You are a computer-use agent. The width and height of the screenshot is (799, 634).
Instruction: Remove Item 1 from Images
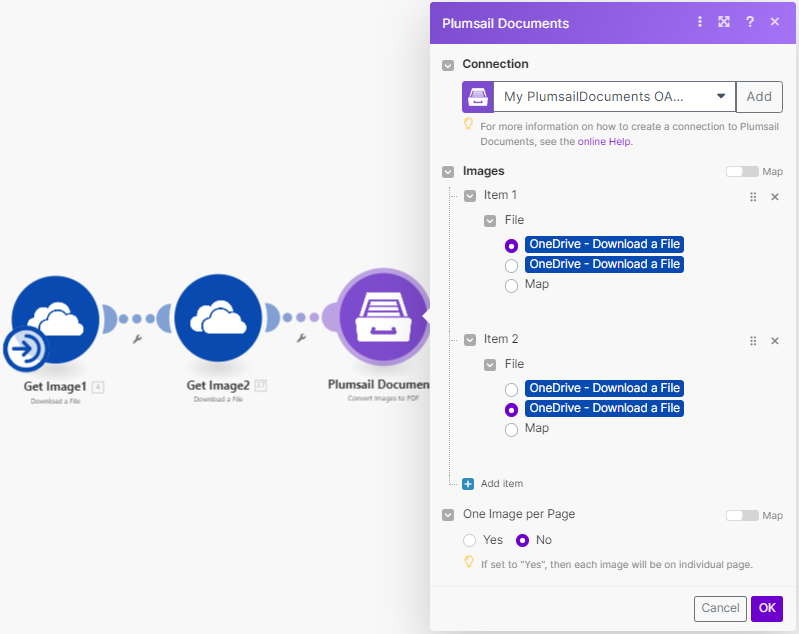775,197
